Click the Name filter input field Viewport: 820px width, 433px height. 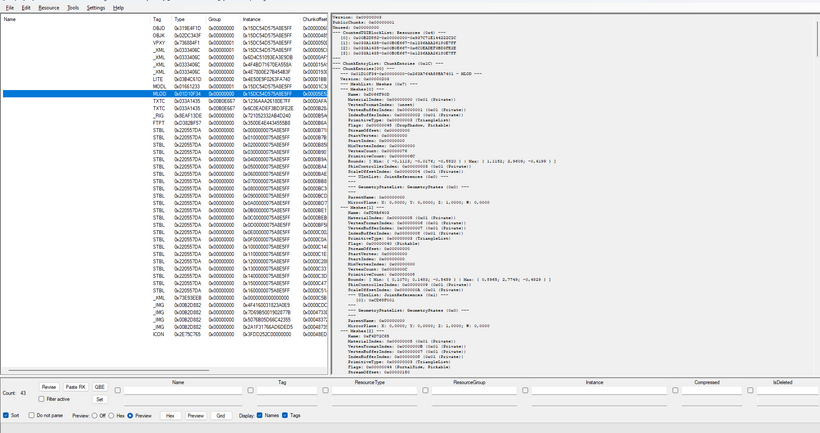[x=183, y=391]
